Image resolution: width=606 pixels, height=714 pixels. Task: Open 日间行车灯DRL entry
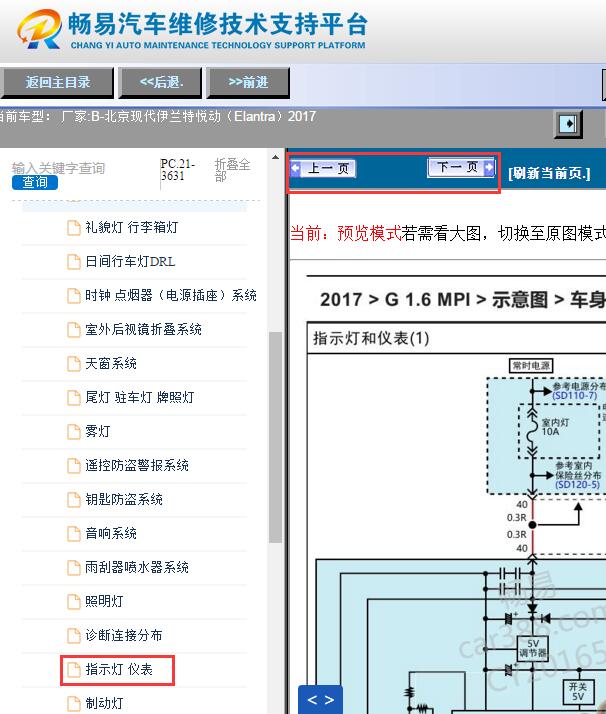[x=130, y=261]
